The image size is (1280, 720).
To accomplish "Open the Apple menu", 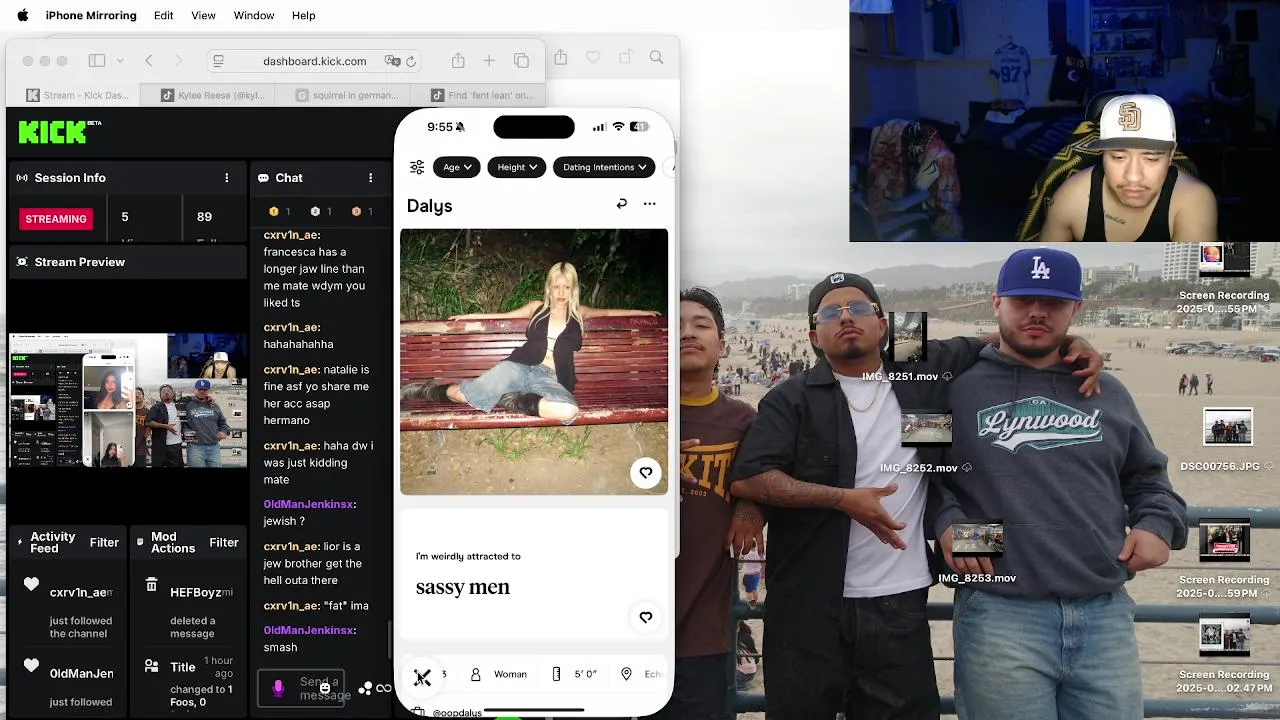I will pyautogui.click(x=22, y=15).
